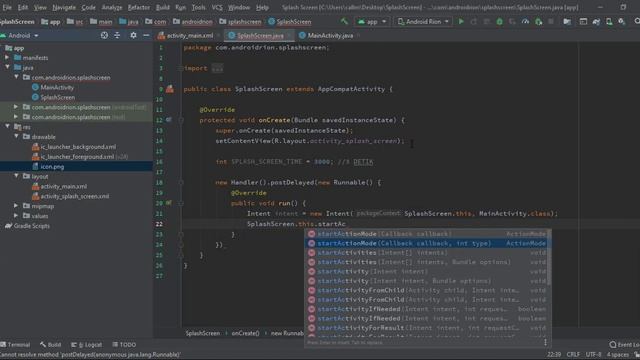
Task: Click 4 spaces indent in status bar
Action: [618, 354]
